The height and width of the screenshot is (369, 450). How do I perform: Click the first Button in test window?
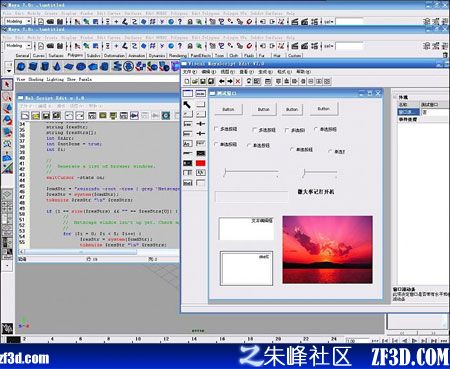point(228,109)
